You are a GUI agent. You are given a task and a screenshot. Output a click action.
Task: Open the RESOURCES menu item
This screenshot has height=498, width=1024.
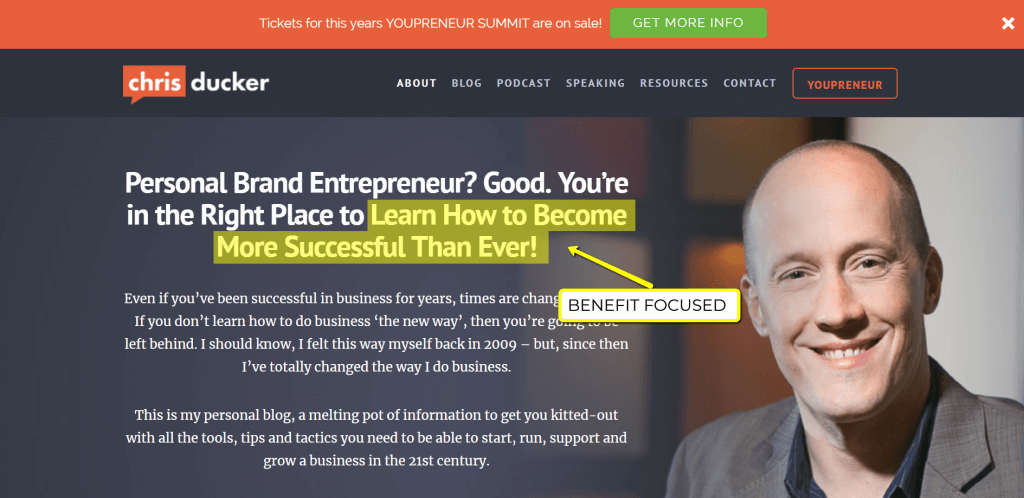674,83
